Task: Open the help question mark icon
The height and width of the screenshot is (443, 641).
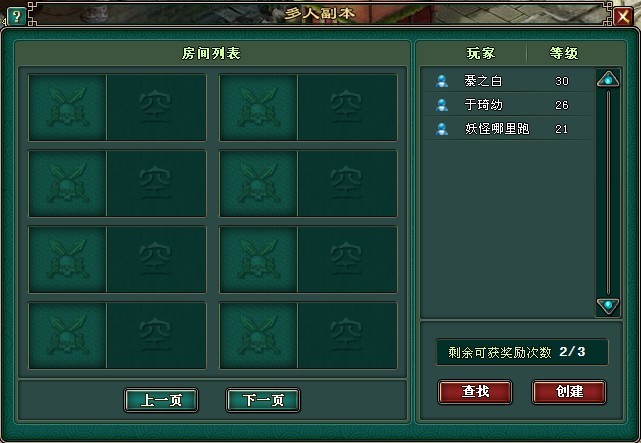Action: [x=16, y=16]
